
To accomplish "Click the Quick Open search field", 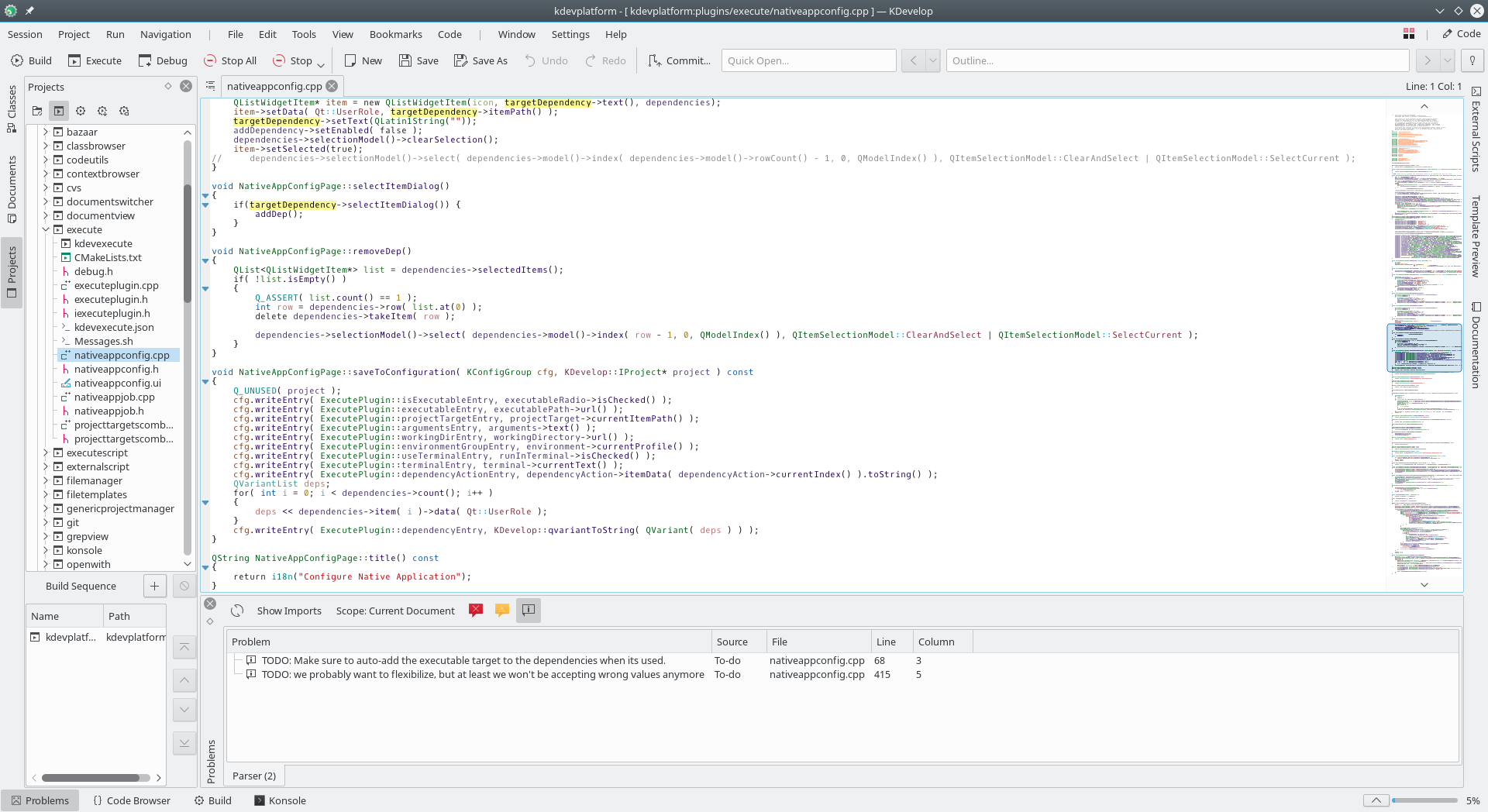I will tap(808, 60).
